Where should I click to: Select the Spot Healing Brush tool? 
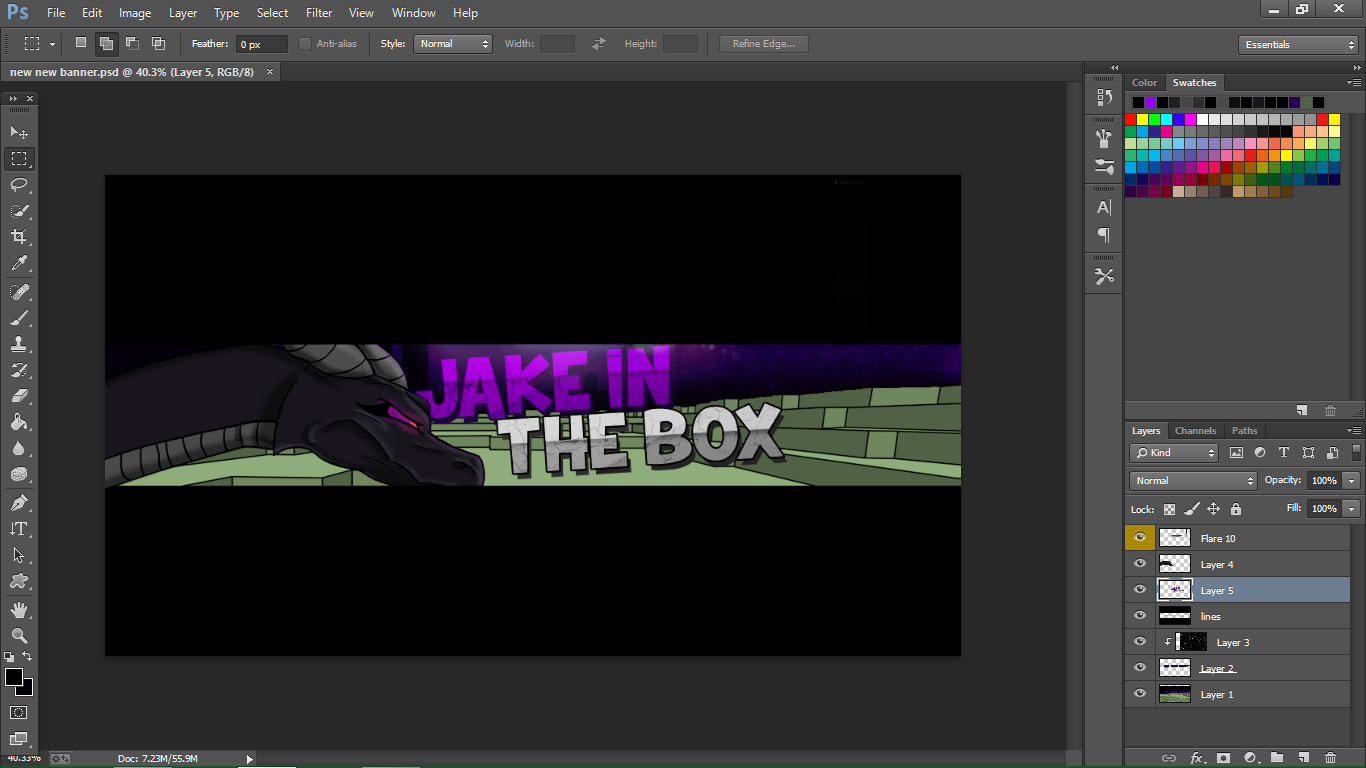(19, 292)
